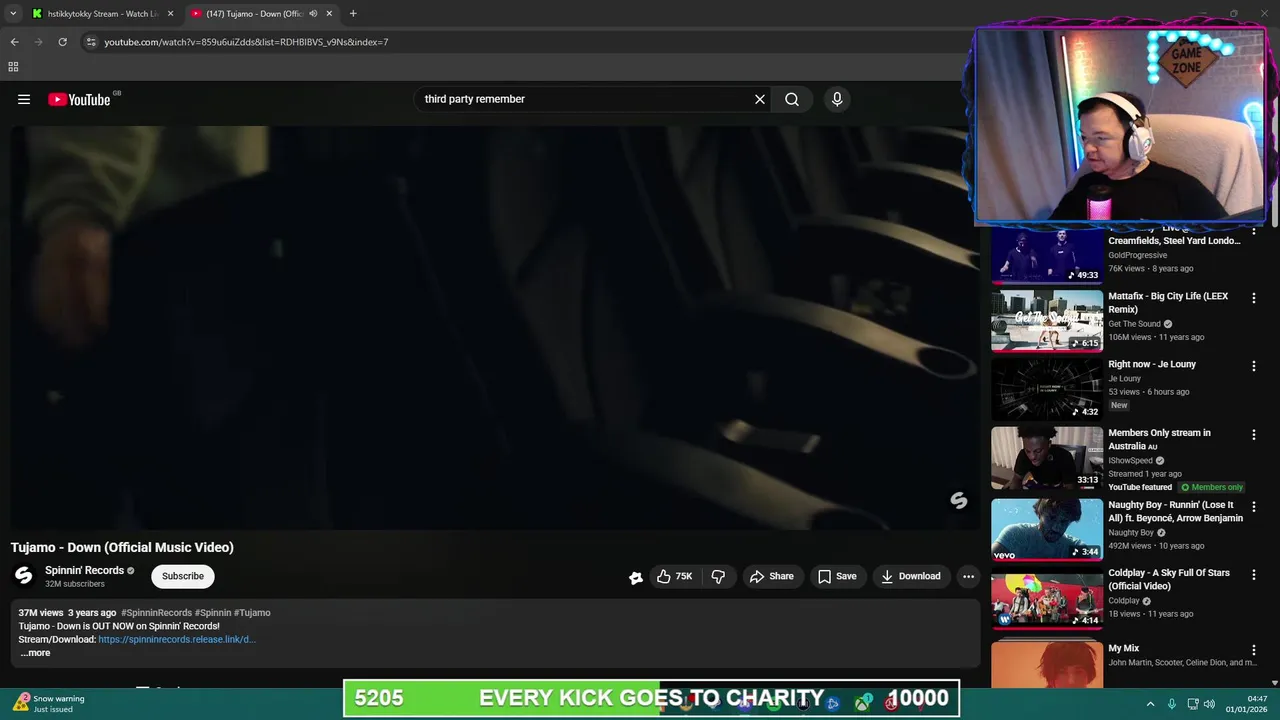Show hidden system tray icons chevron

pyautogui.click(x=1150, y=704)
